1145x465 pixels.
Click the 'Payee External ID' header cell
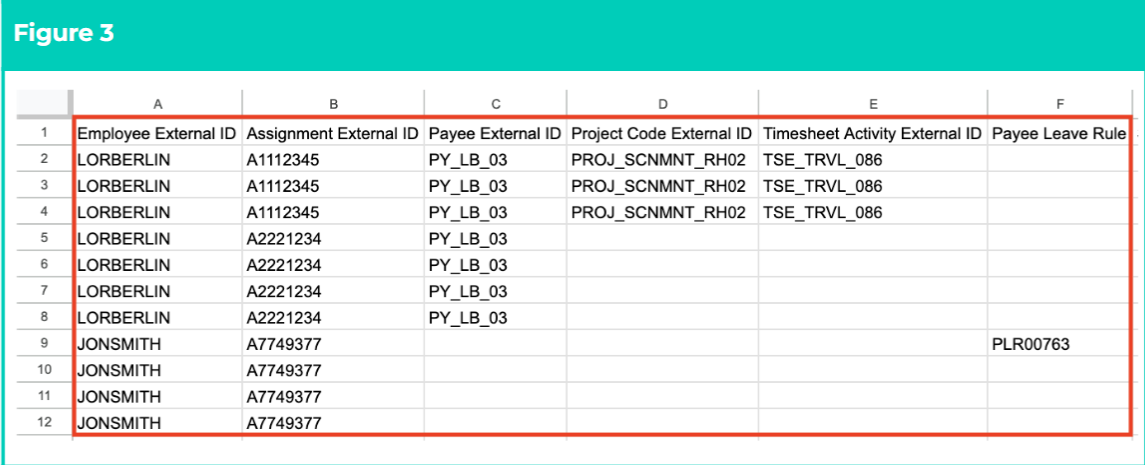point(495,134)
